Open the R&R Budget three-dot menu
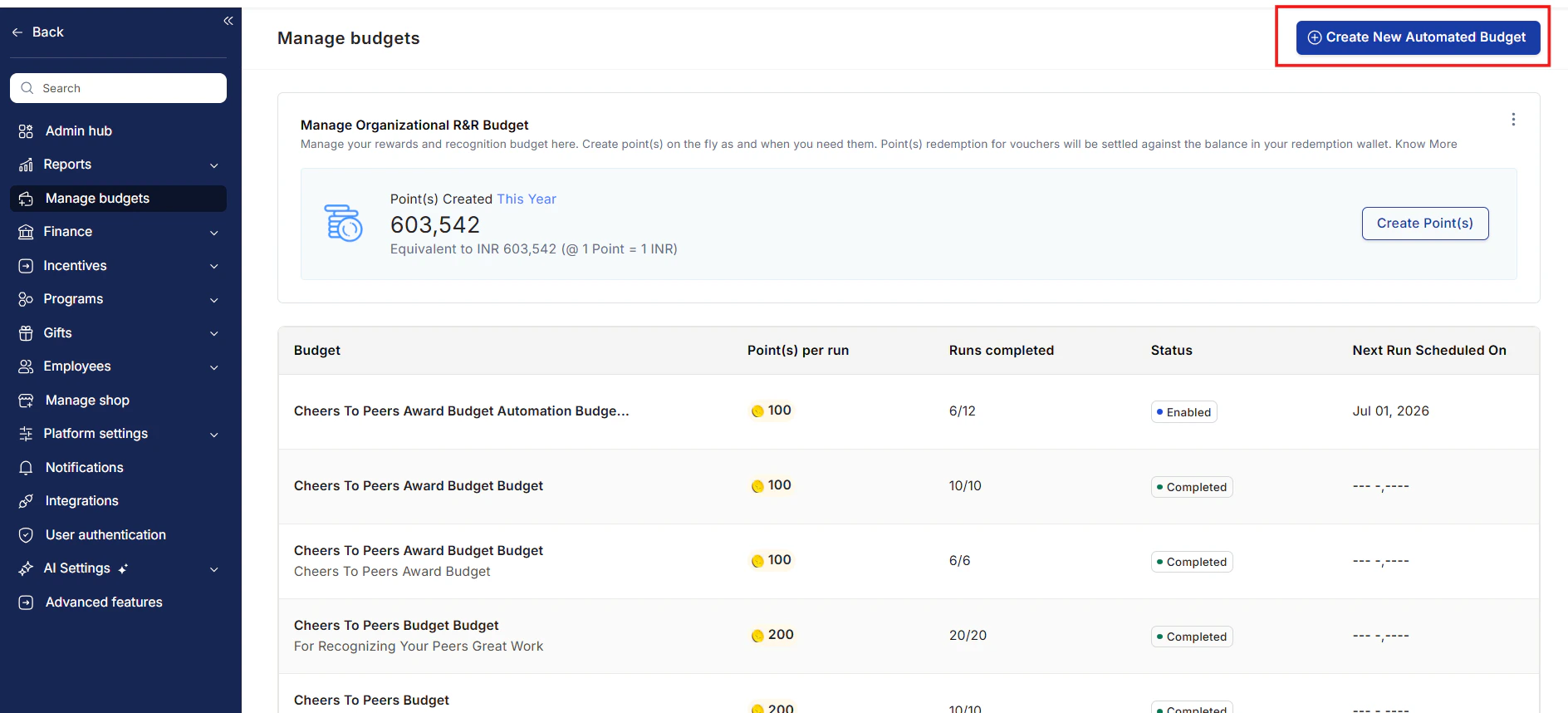This screenshot has width=1568, height=713. pyautogui.click(x=1513, y=120)
